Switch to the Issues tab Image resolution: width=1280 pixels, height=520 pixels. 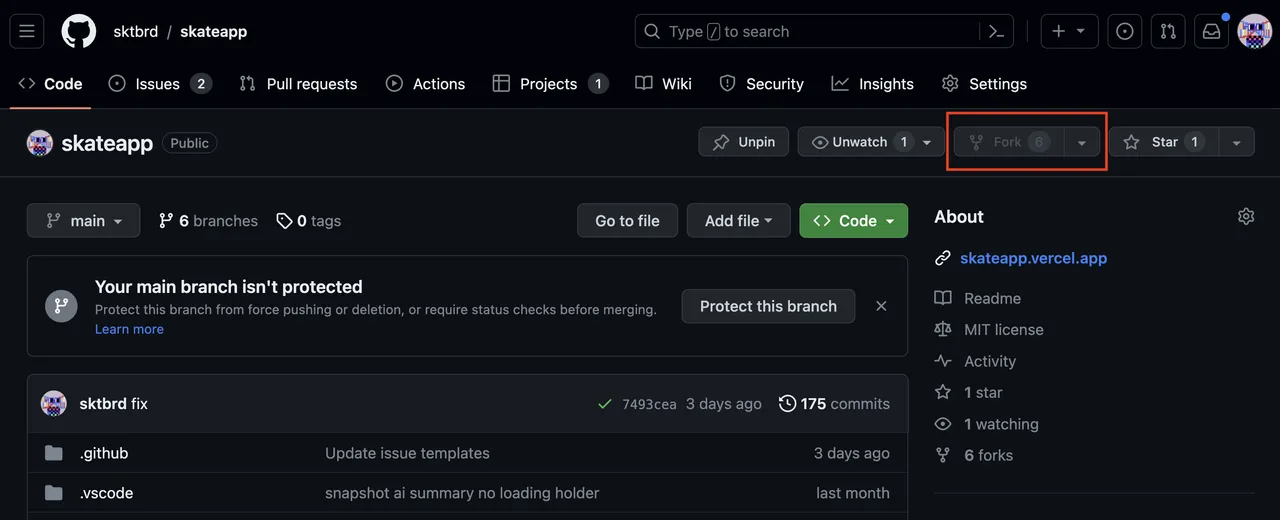(160, 84)
